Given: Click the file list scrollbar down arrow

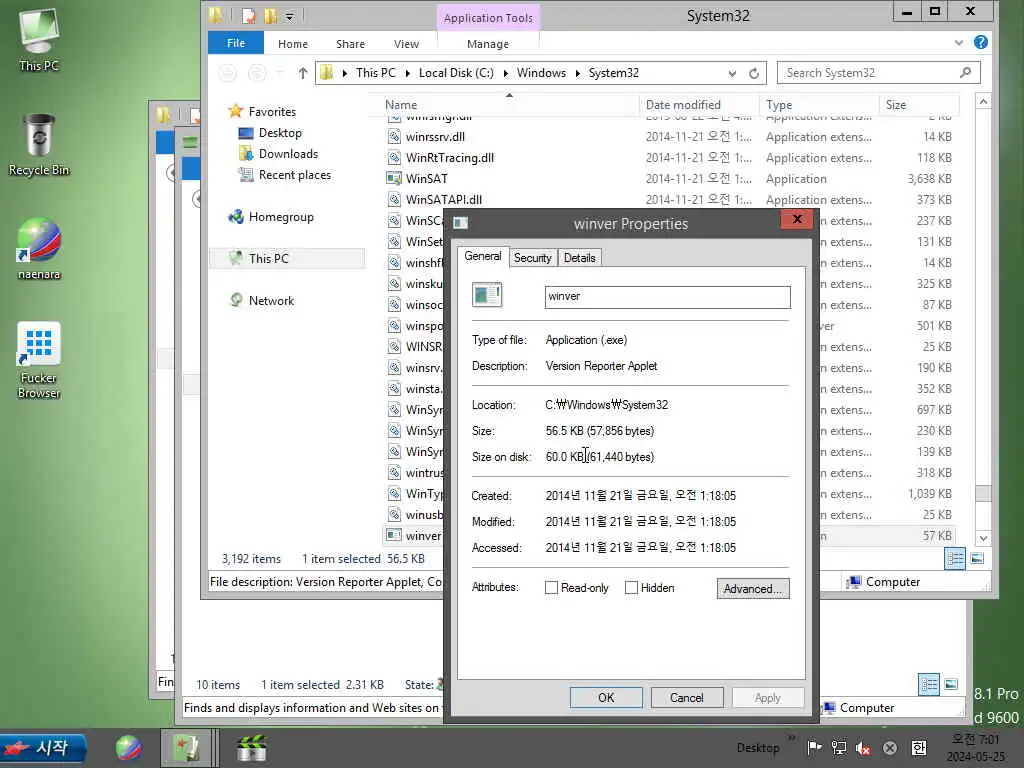Looking at the screenshot, I should tap(984, 538).
